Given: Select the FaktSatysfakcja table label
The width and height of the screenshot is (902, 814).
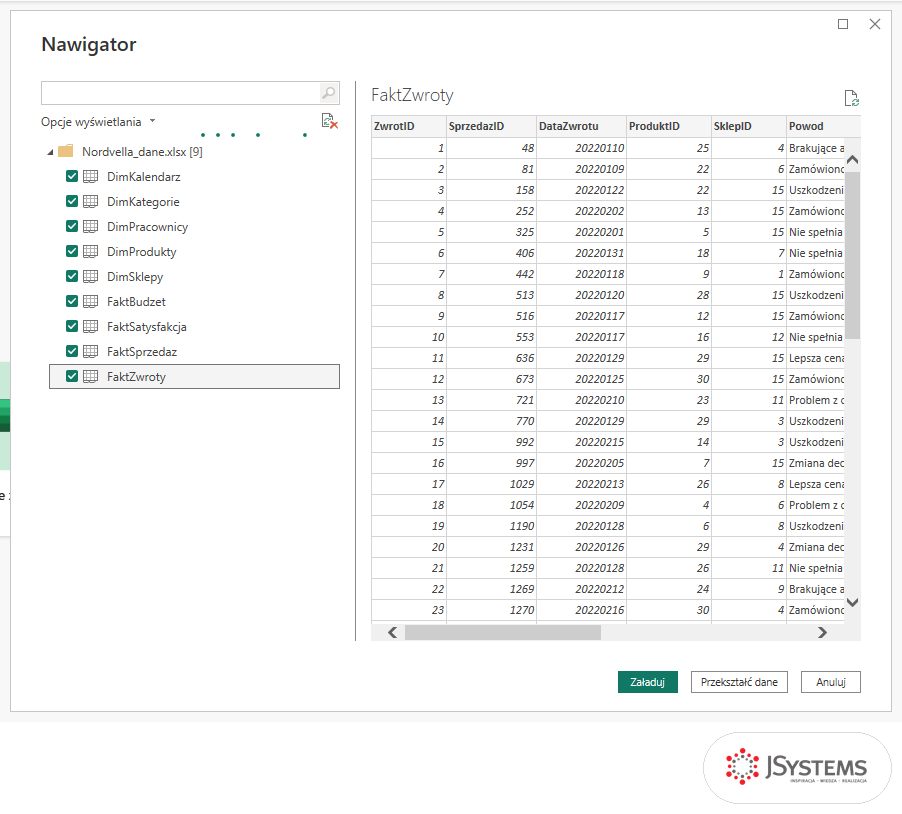Looking at the screenshot, I should pyautogui.click(x=147, y=327).
